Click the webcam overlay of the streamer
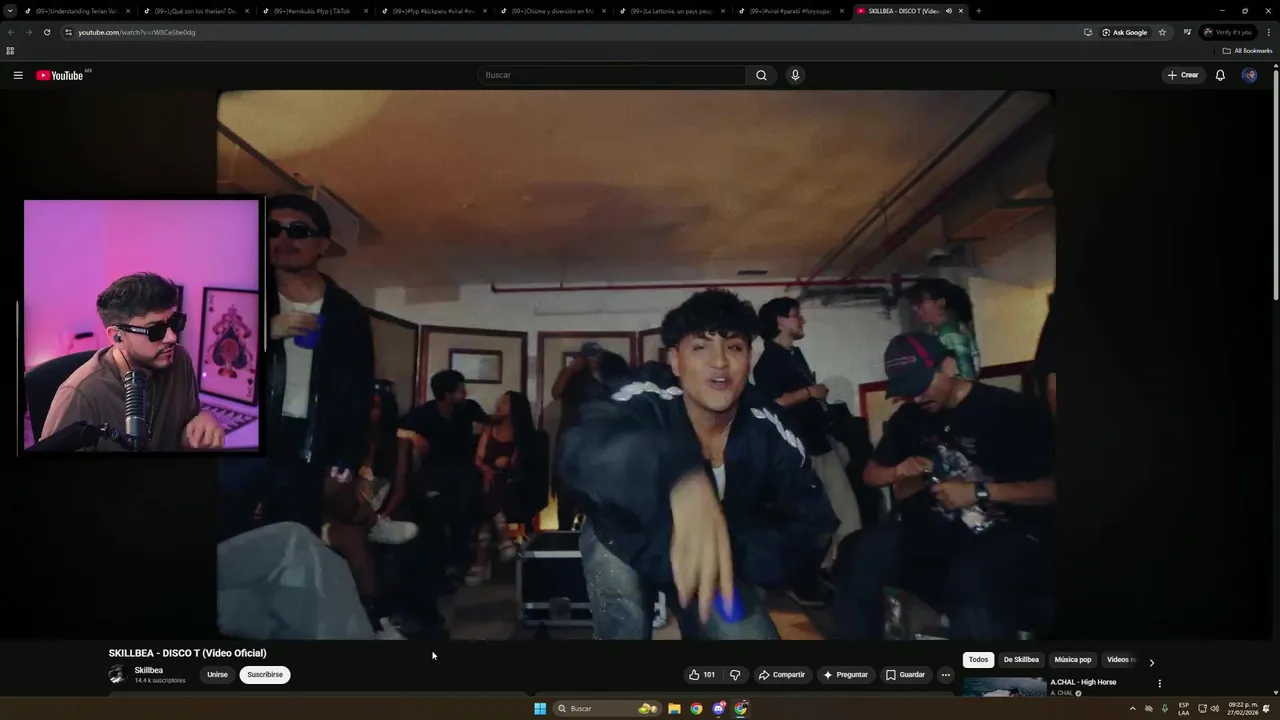Viewport: 1280px width, 720px height. point(141,325)
